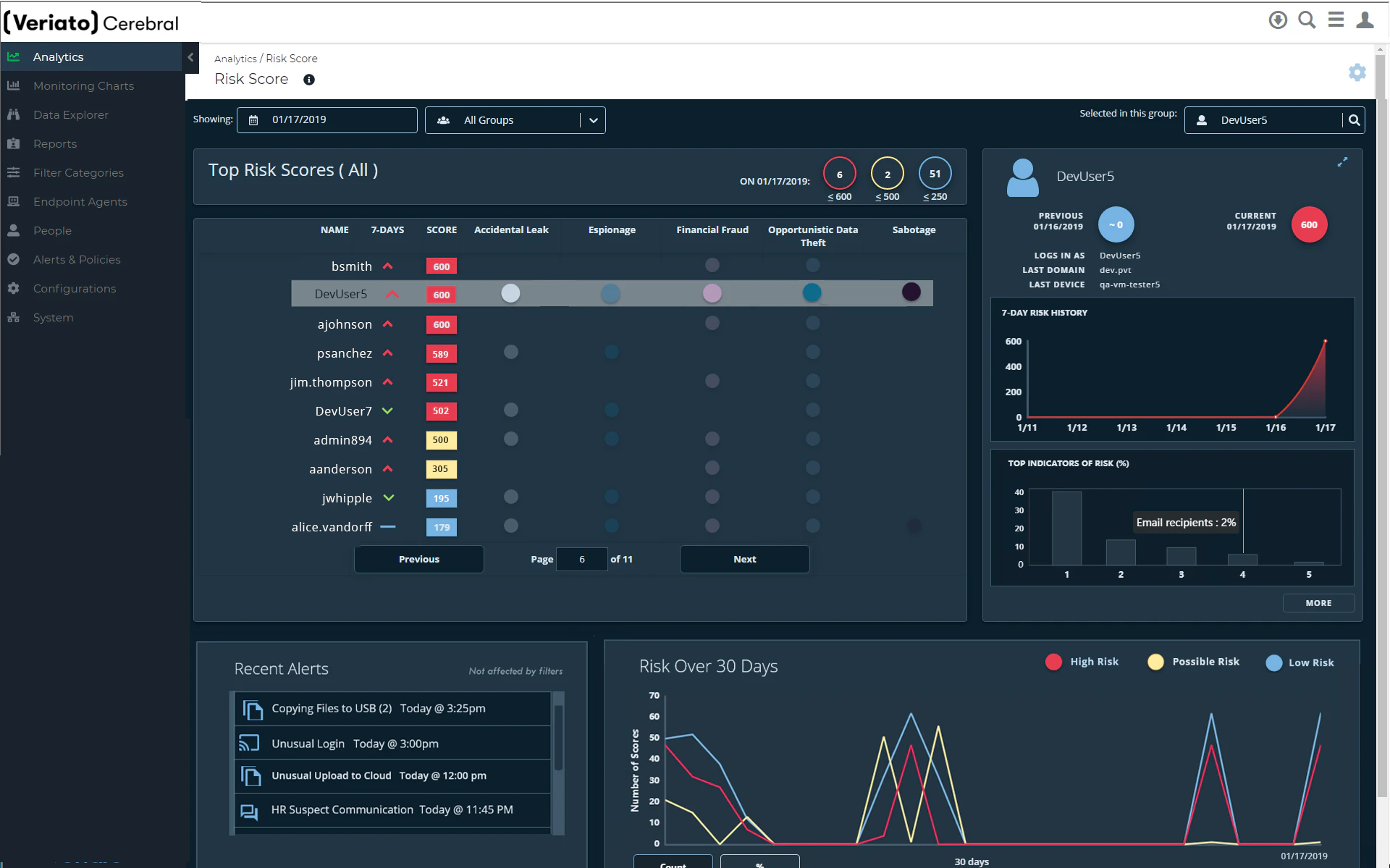Expand the DevUser5 detail panel to full view
1390x868 pixels.
click(x=1342, y=162)
